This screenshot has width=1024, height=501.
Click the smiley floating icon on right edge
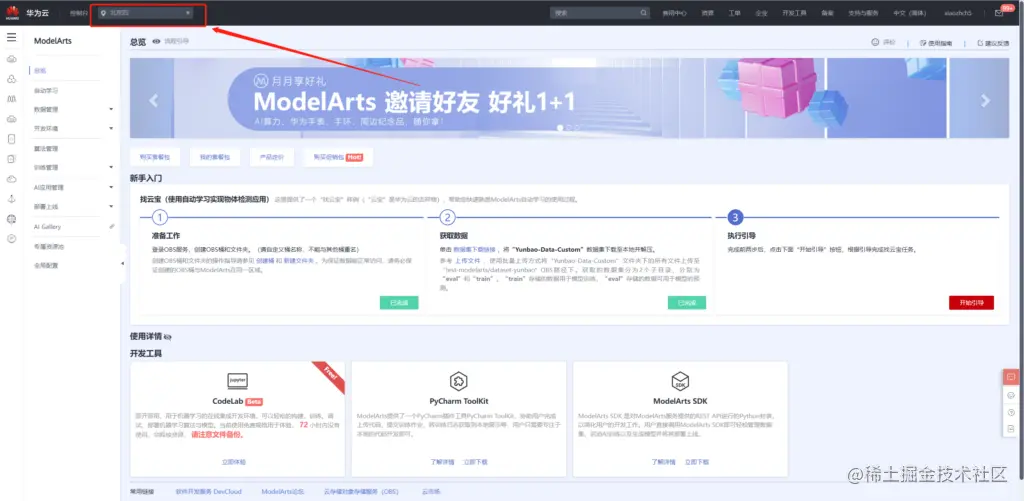pos(1011,395)
